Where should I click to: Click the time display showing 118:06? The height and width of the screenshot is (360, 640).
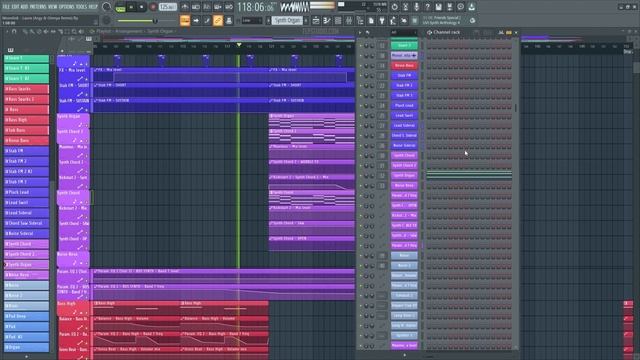pos(255,7)
